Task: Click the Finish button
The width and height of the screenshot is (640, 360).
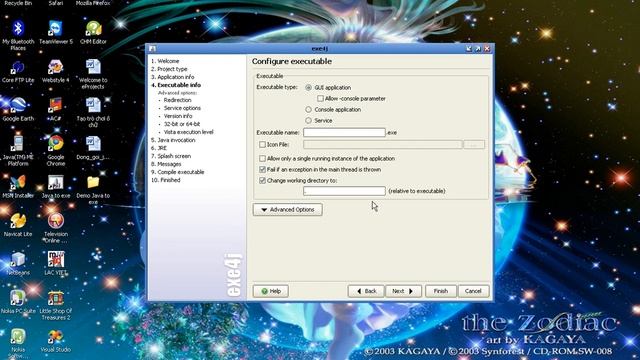Action: click(x=440, y=291)
